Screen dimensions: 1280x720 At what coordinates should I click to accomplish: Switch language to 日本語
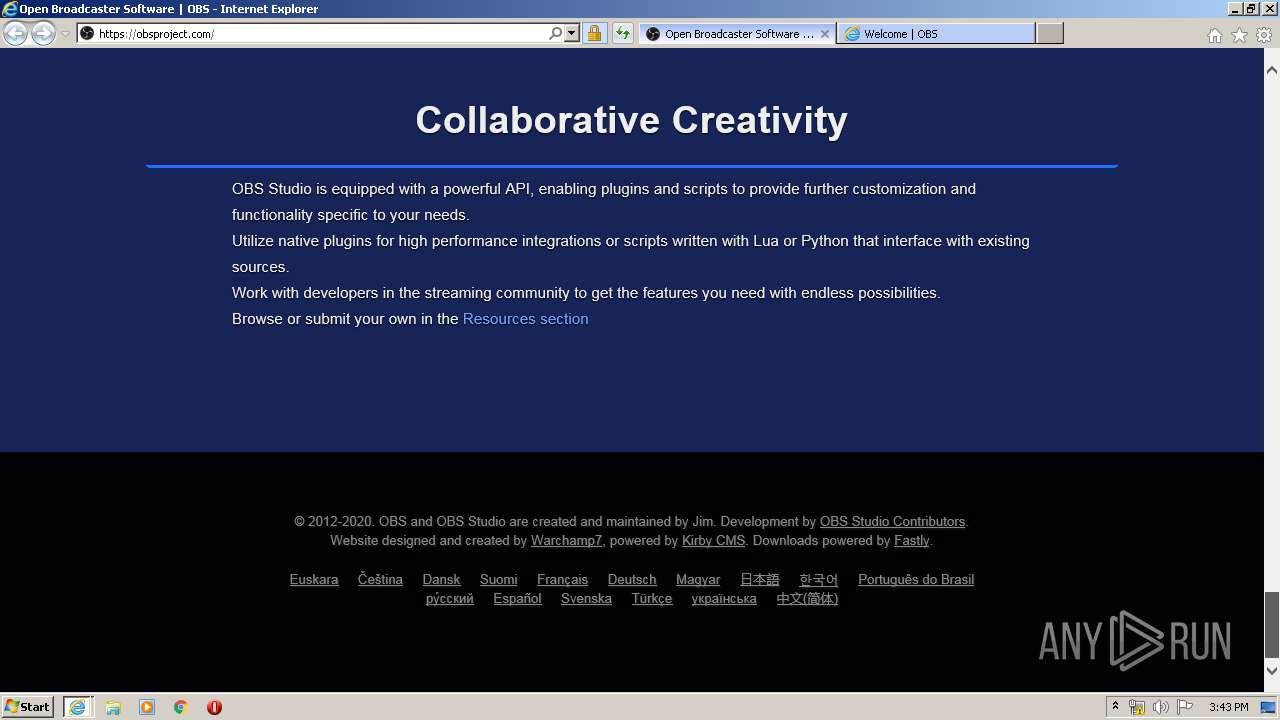(x=759, y=580)
